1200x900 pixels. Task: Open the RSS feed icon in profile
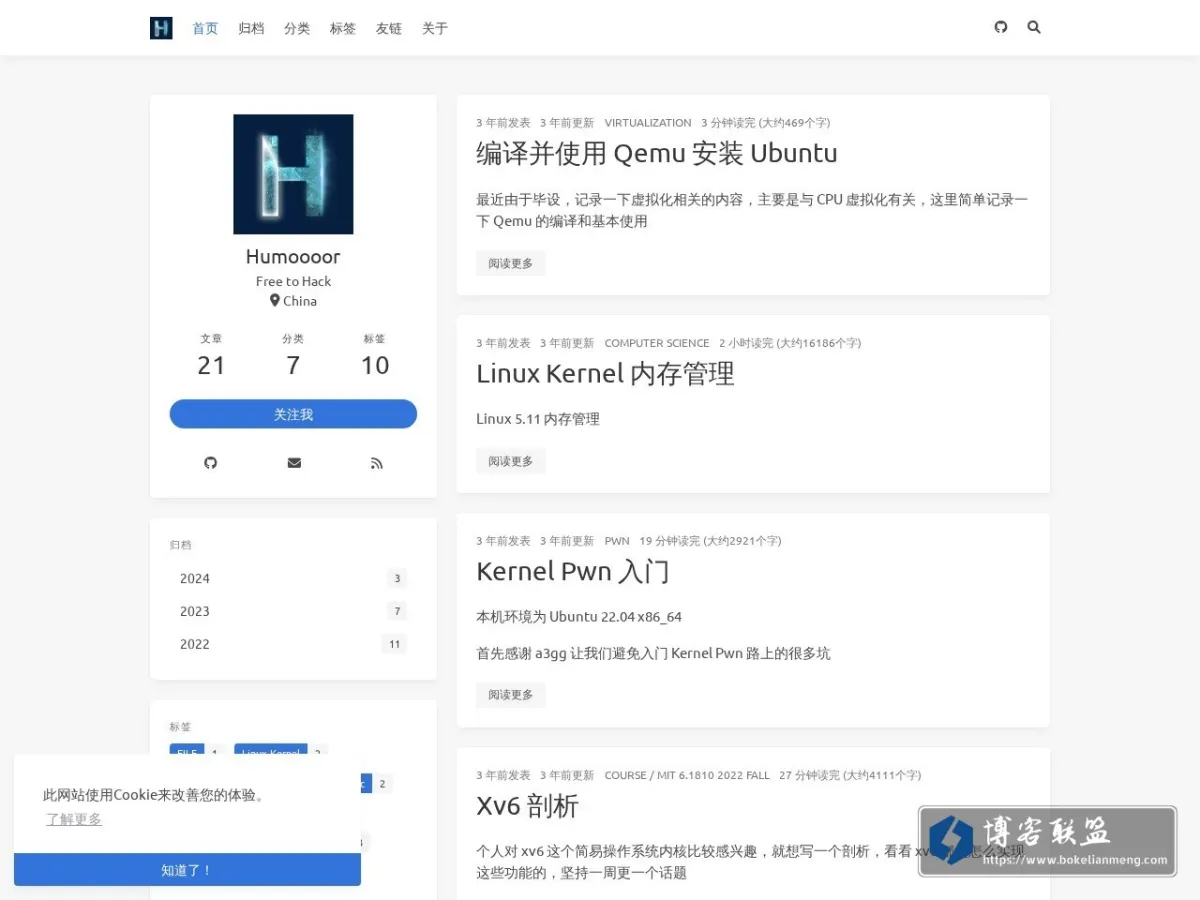377,463
